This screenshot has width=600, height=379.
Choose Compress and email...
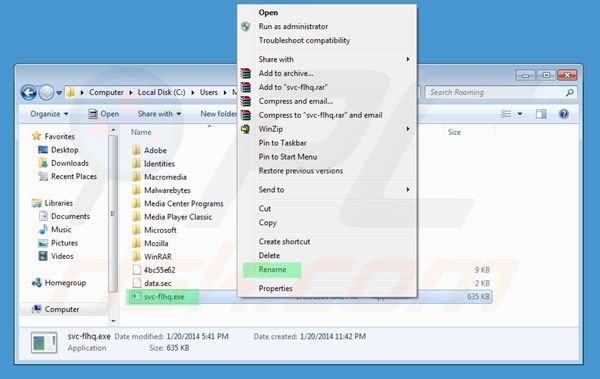point(296,101)
